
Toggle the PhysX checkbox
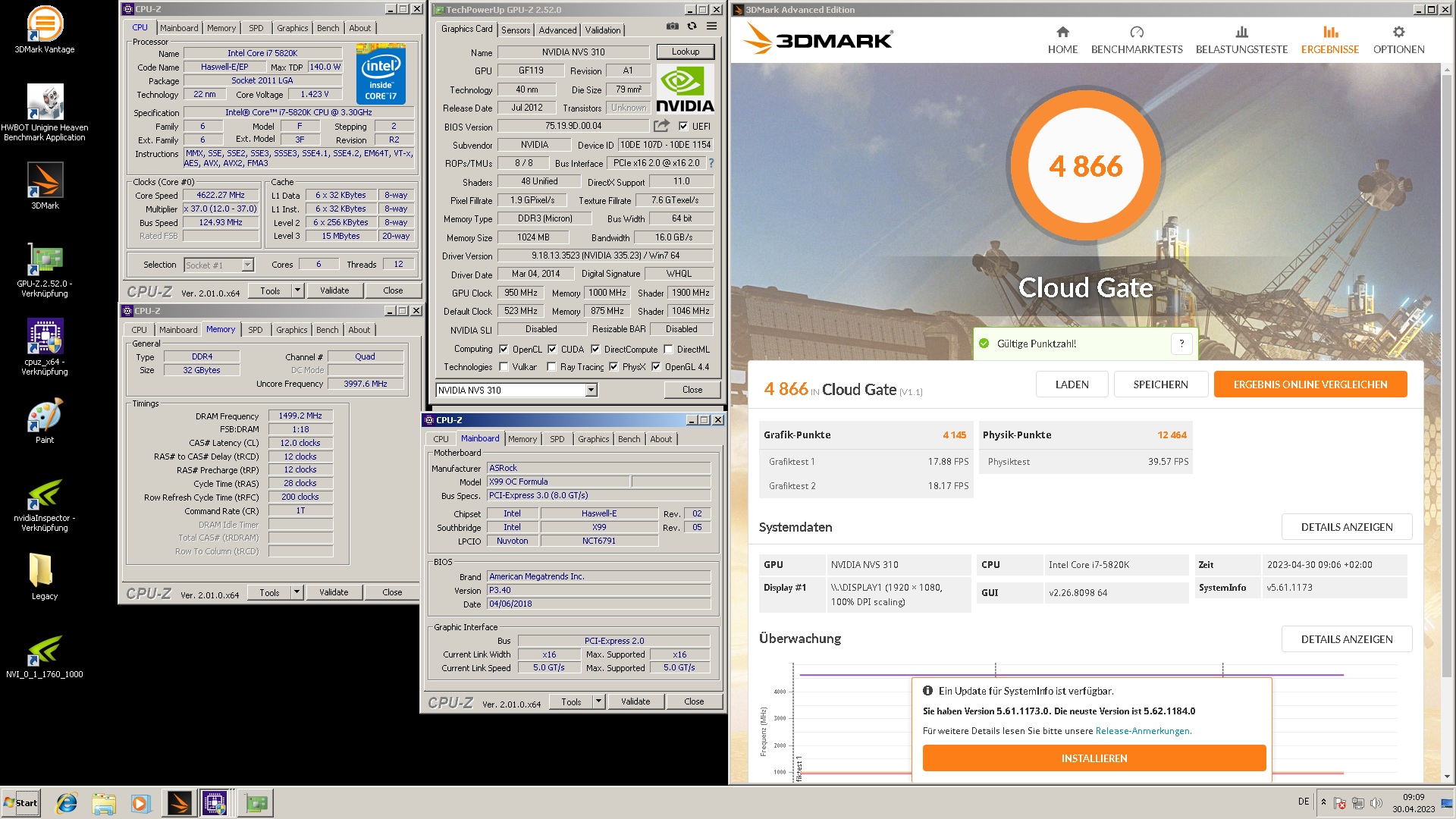click(x=613, y=367)
